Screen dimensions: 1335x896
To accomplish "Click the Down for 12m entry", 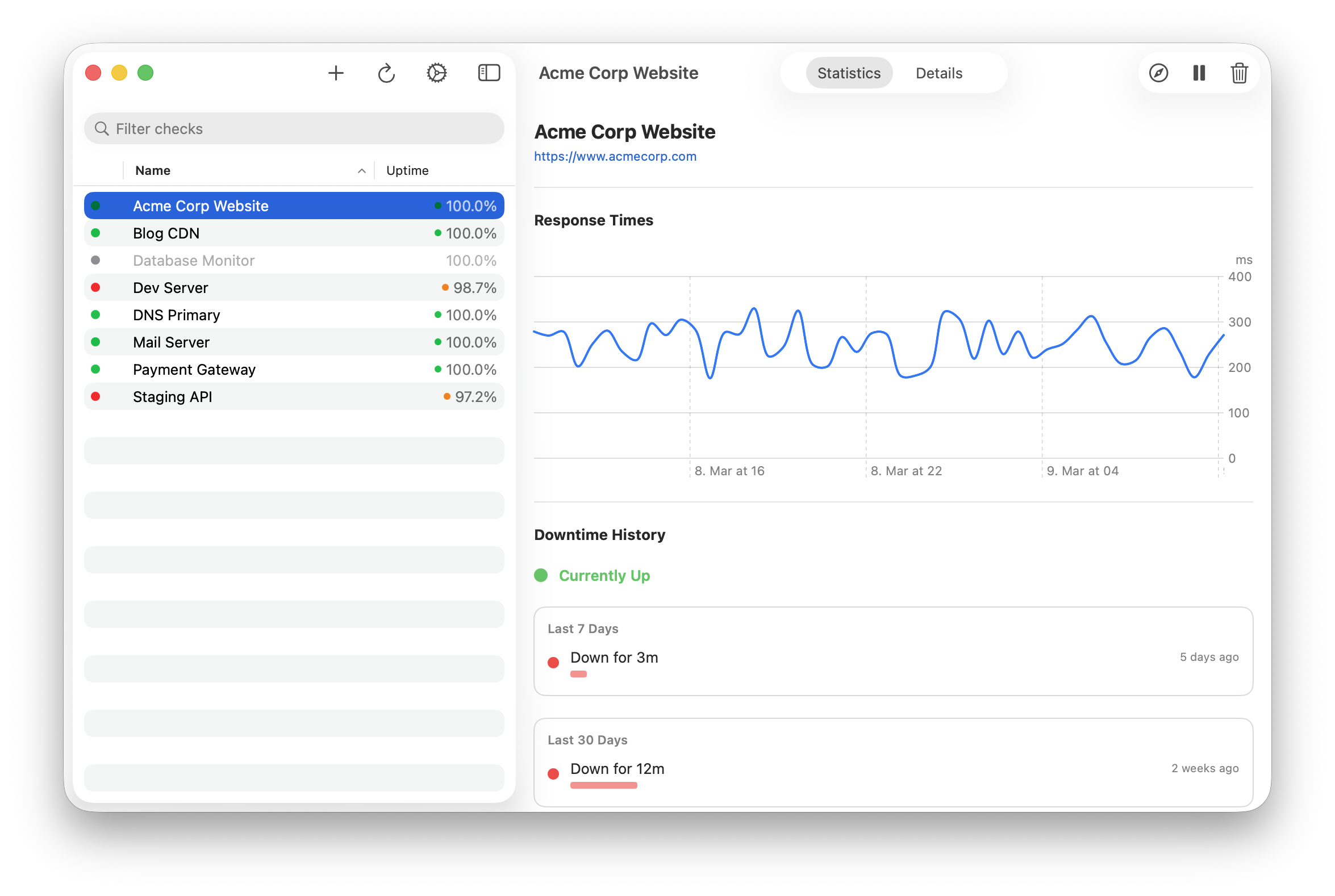I will [x=617, y=769].
